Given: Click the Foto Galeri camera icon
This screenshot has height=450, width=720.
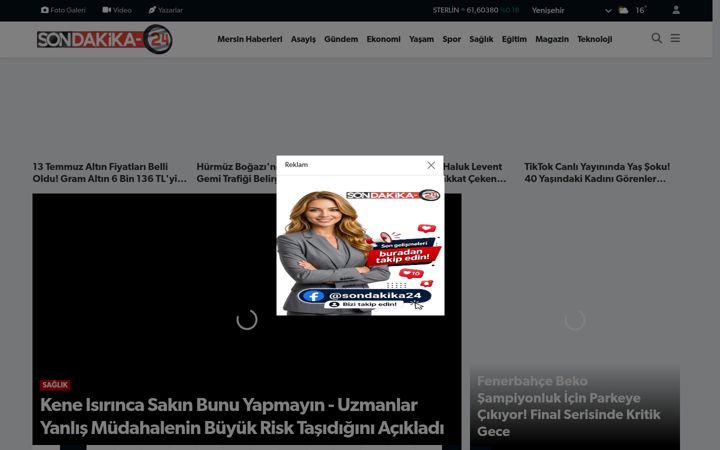Looking at the screenshot, I should coord(45,10).
